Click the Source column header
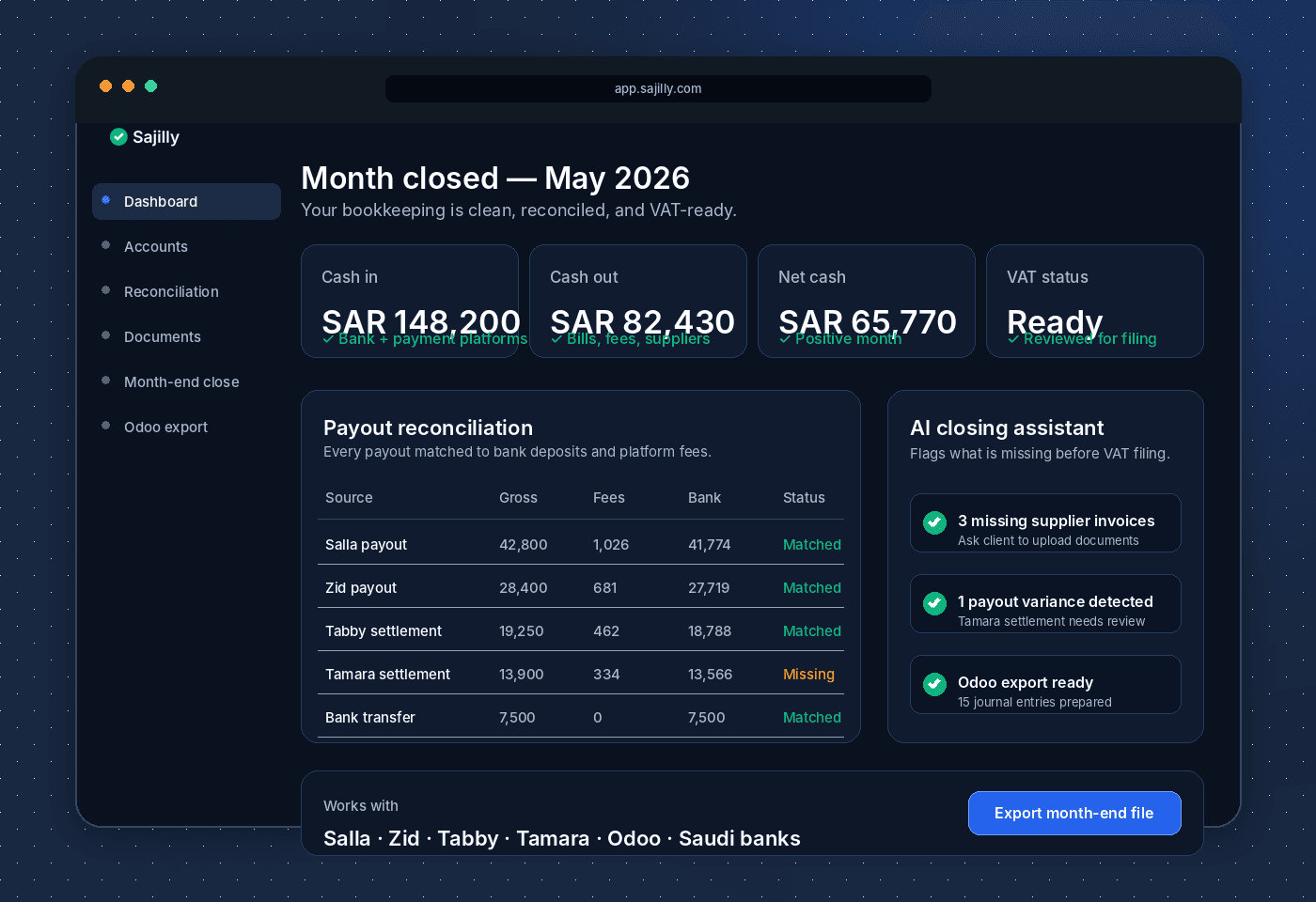Image resolution: width=1316 pixels, height=902 pixels. [x=349, y=498]
